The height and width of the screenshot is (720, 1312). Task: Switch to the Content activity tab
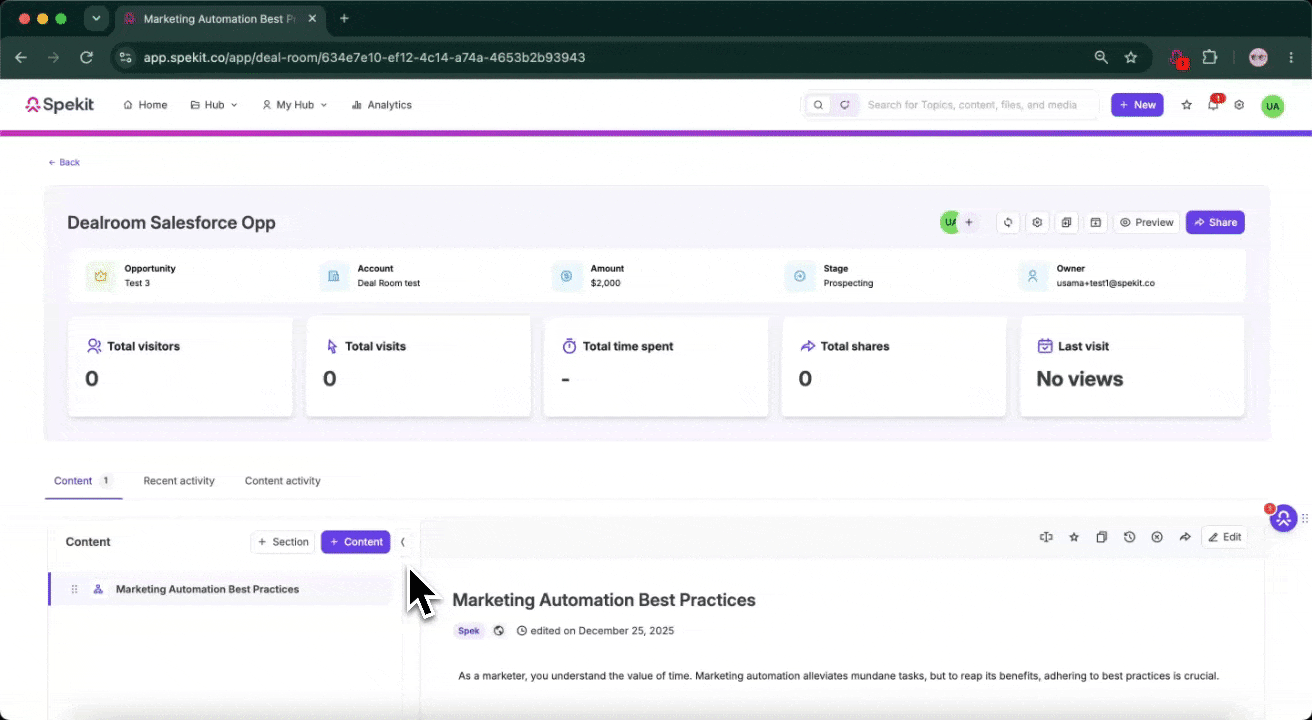pyautogui.click(x=283, y=481)
